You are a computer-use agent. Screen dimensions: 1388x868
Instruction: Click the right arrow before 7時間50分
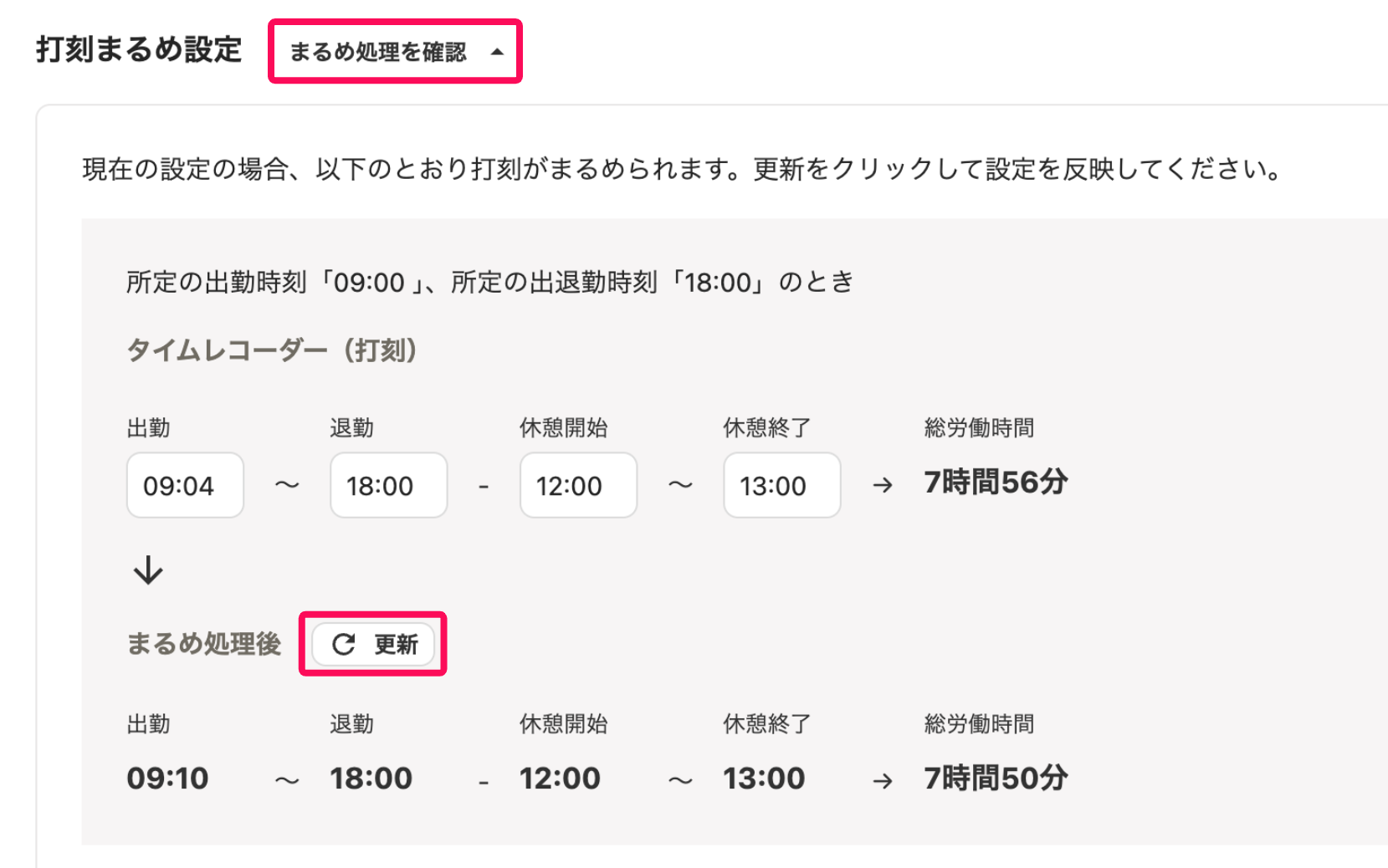point(883,781)
